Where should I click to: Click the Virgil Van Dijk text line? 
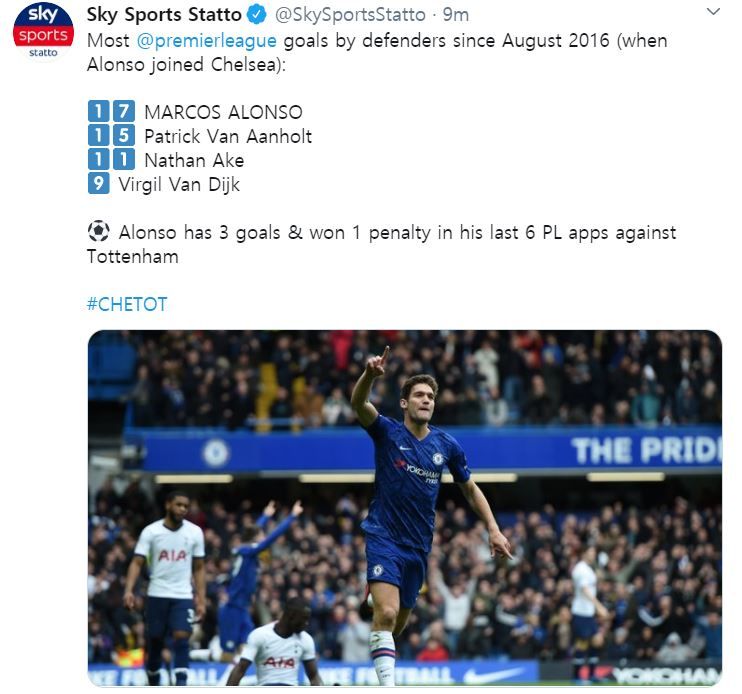179,184
